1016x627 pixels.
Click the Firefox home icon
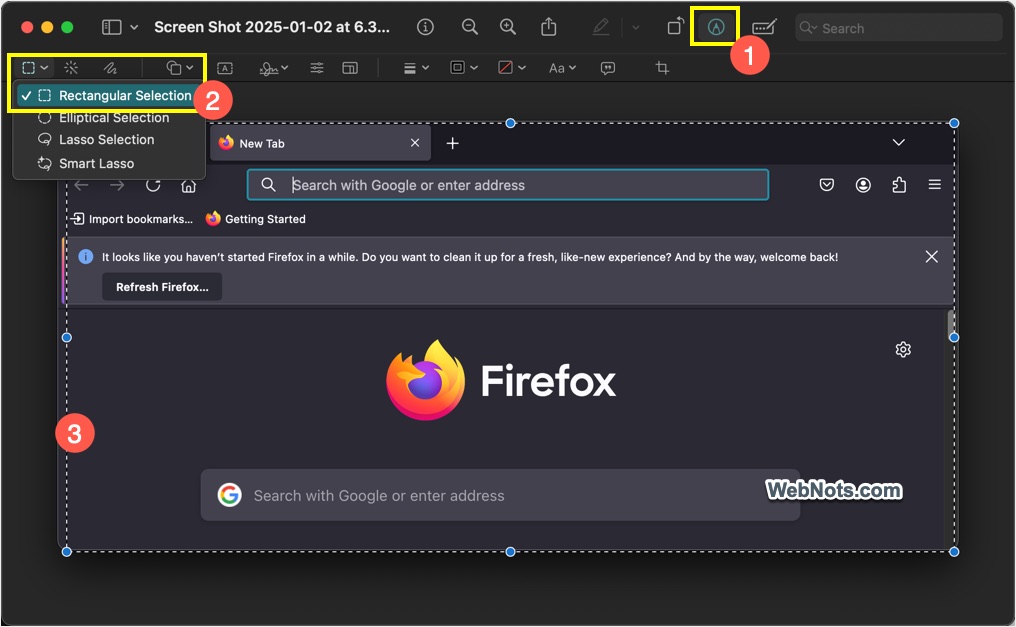(x=189, y=186)
